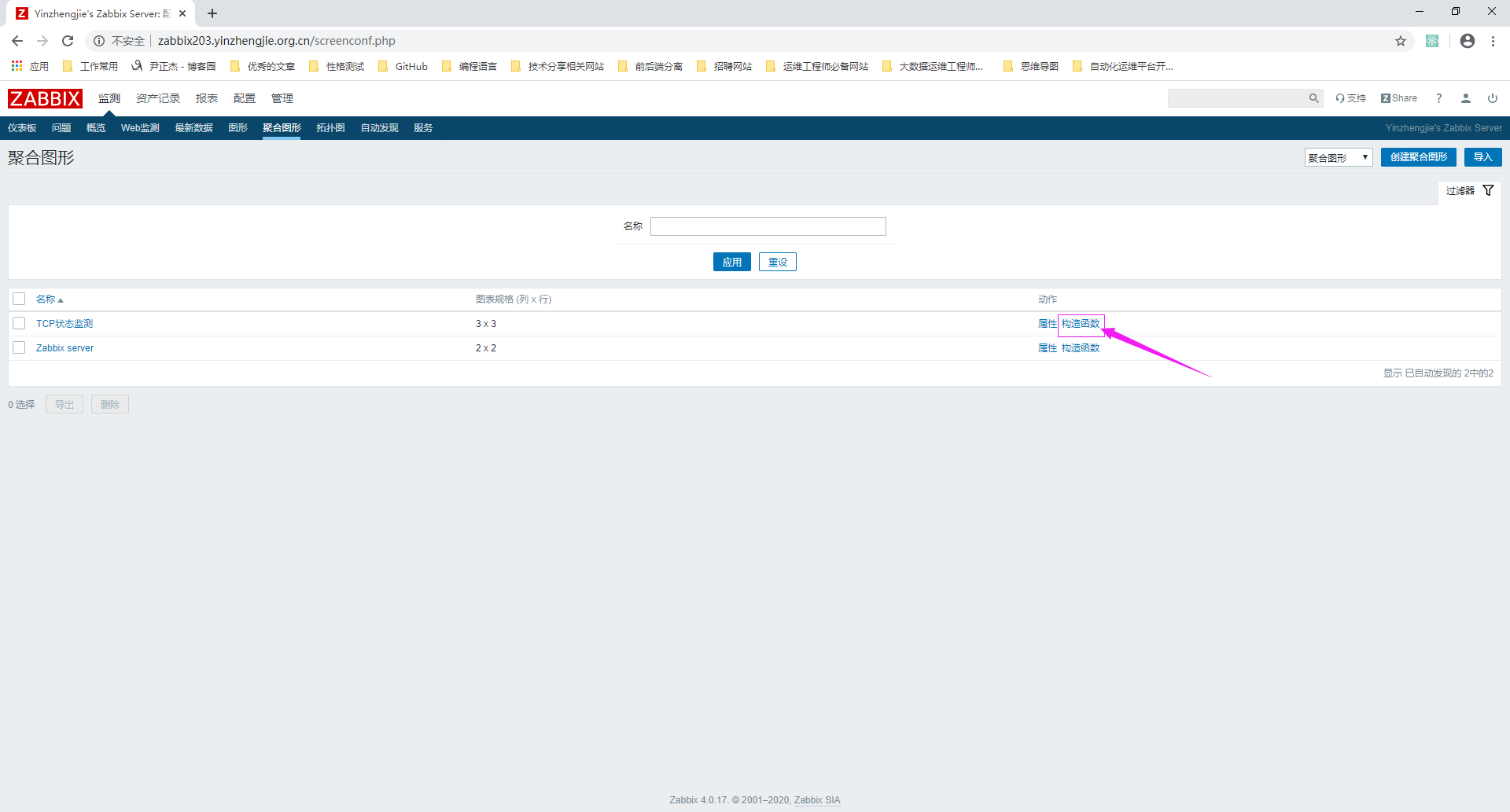Open the GitHub bookmark folder

click(x=403, y=66)
